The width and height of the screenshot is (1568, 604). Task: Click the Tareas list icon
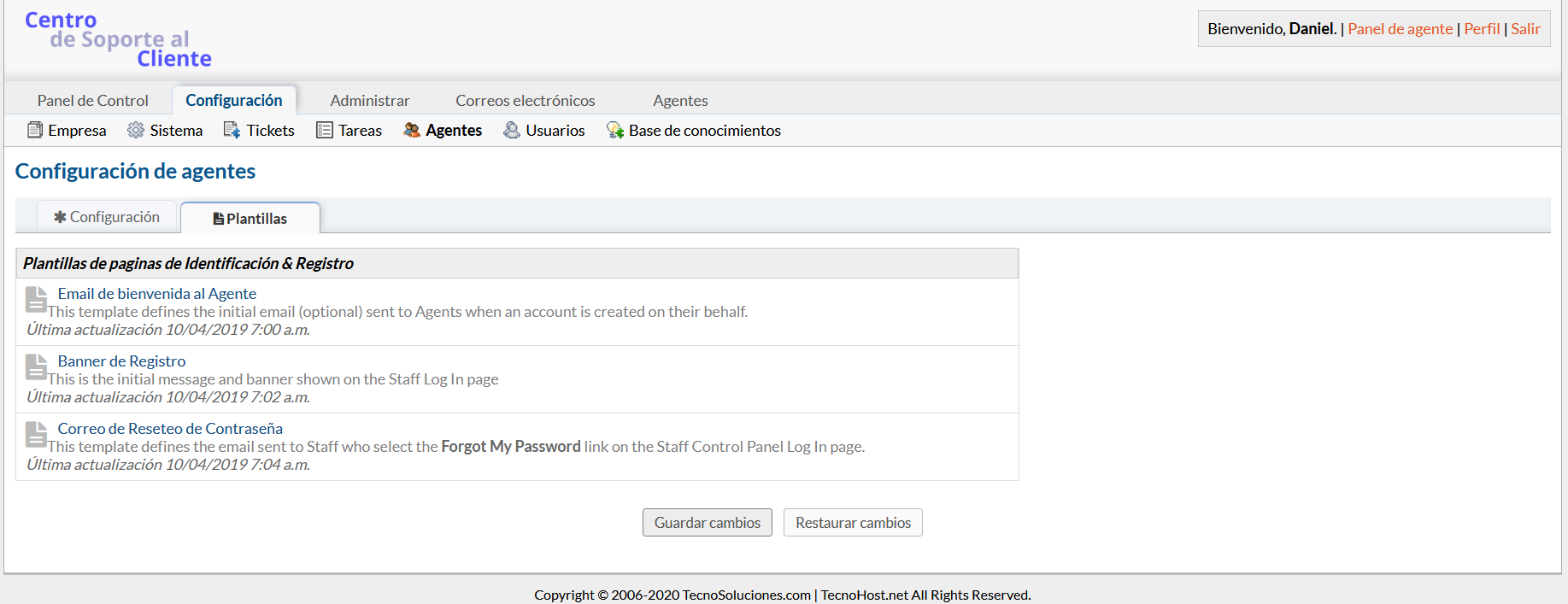pyautogui.click(x=325, y=130)
